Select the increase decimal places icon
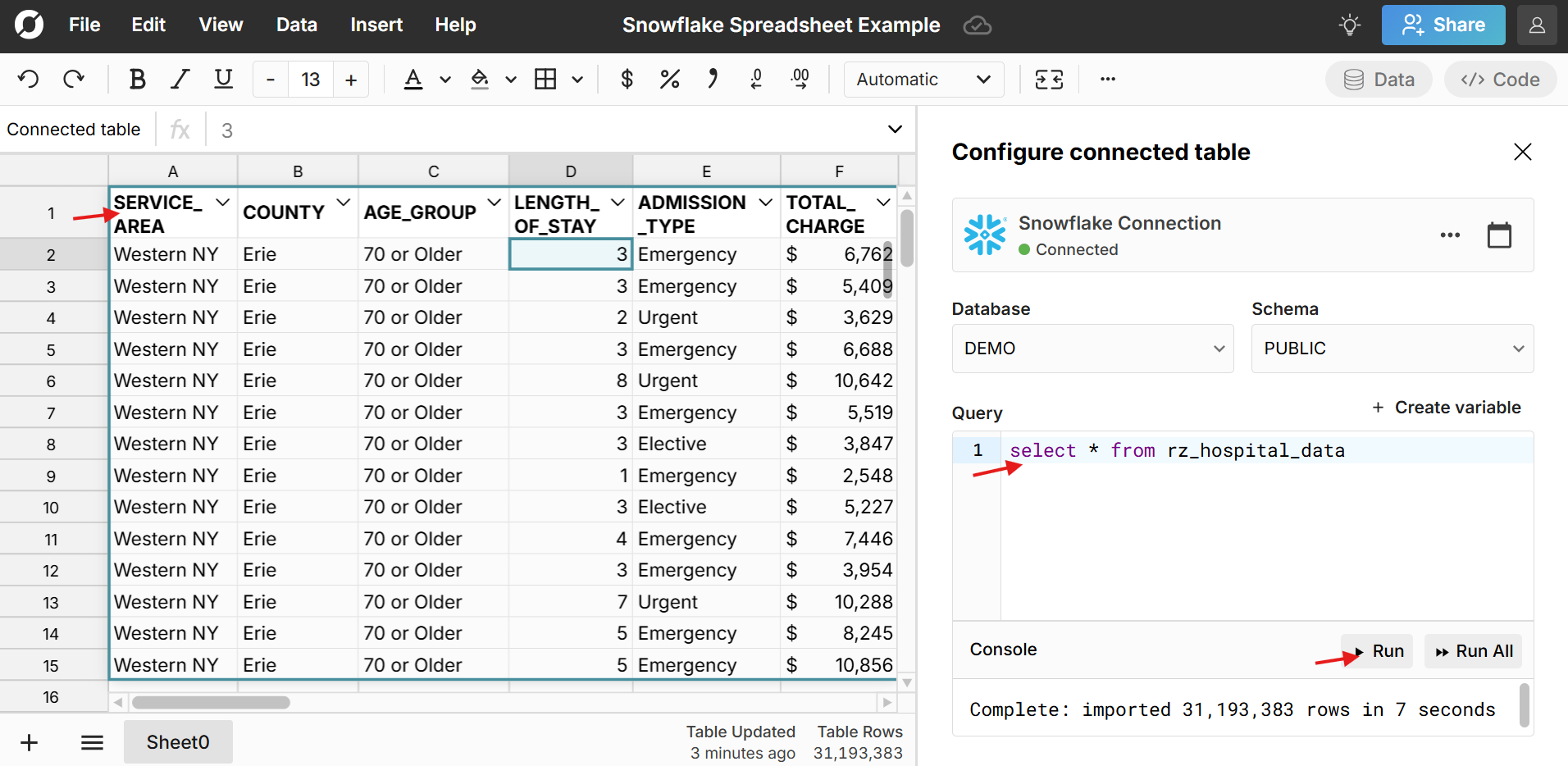 click(x=800, y=79)
